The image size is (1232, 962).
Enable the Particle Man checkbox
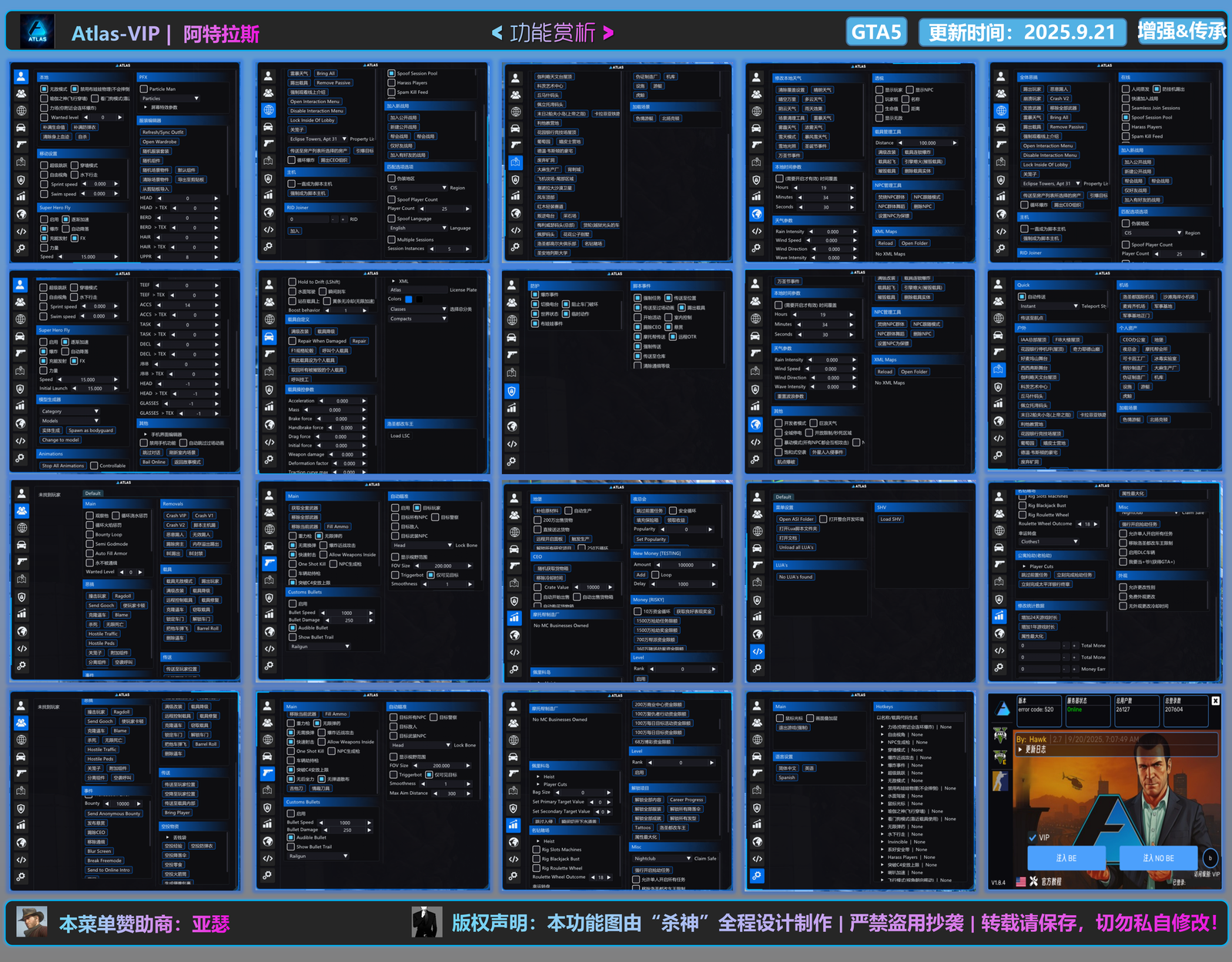point(143,89)
